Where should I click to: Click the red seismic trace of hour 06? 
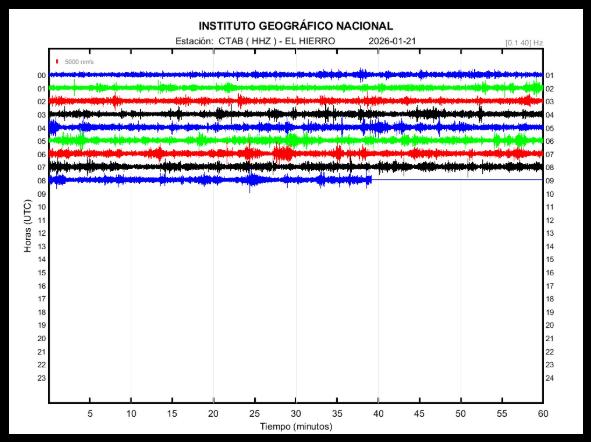point(296,154)
